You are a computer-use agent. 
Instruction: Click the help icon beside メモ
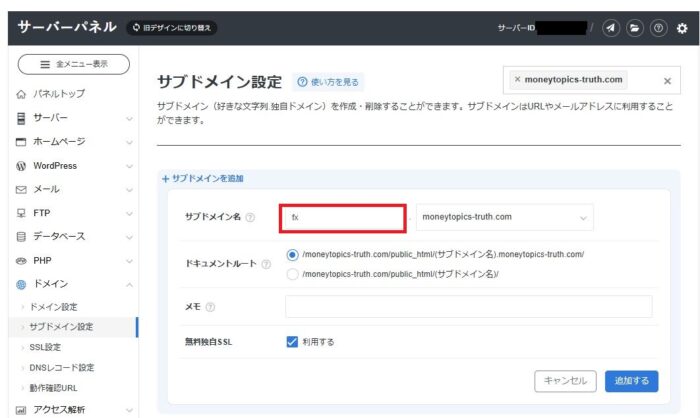point(211,307)
